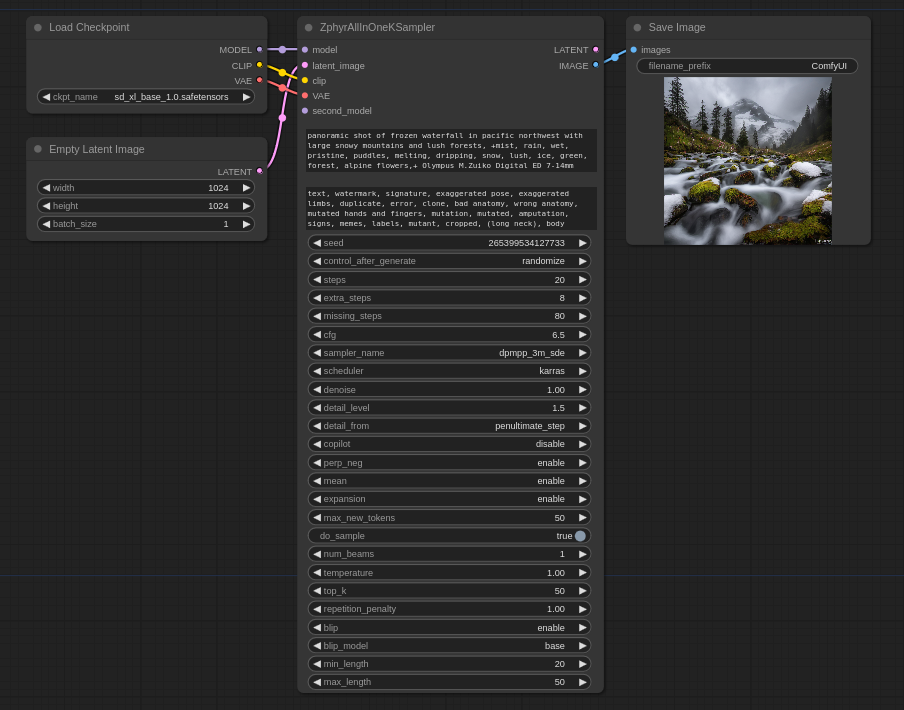This screenshot has width=904, height=710.
Task: Toggle the do_sample switch
Action: (579, 536)
